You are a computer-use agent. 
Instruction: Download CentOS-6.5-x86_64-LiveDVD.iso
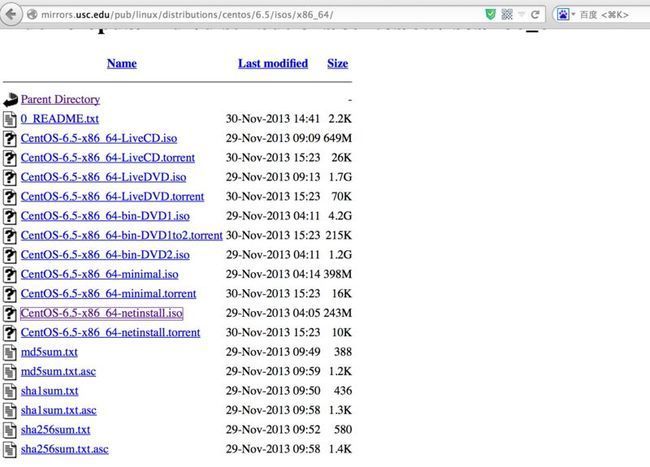(104, 177)
